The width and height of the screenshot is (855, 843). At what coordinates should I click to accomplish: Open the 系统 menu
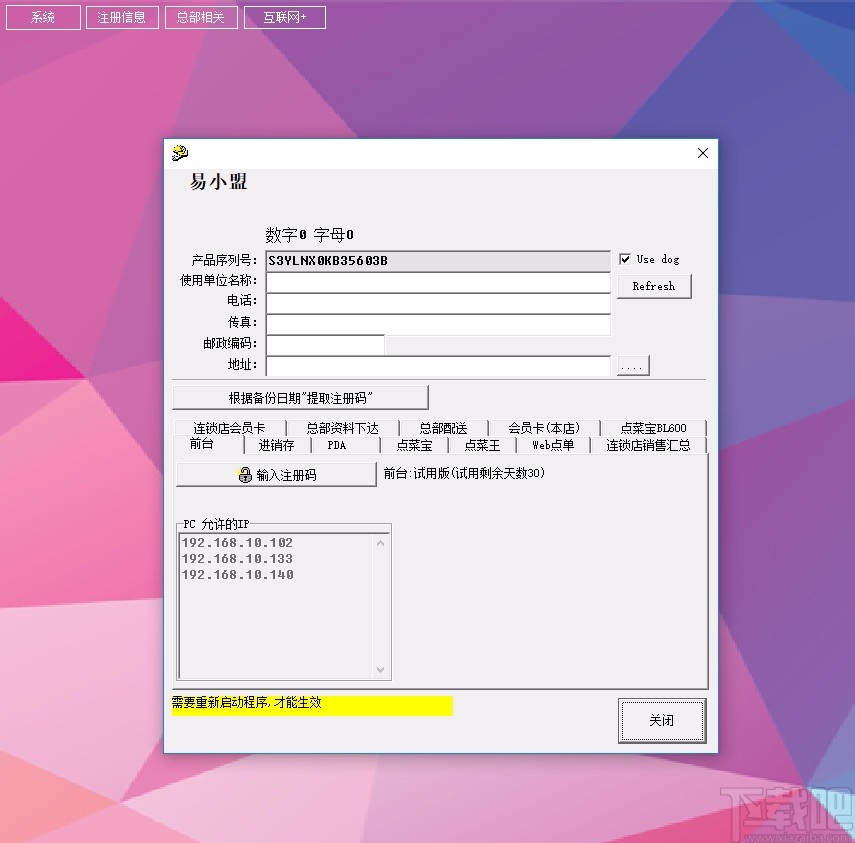click(x=43, y=17)
